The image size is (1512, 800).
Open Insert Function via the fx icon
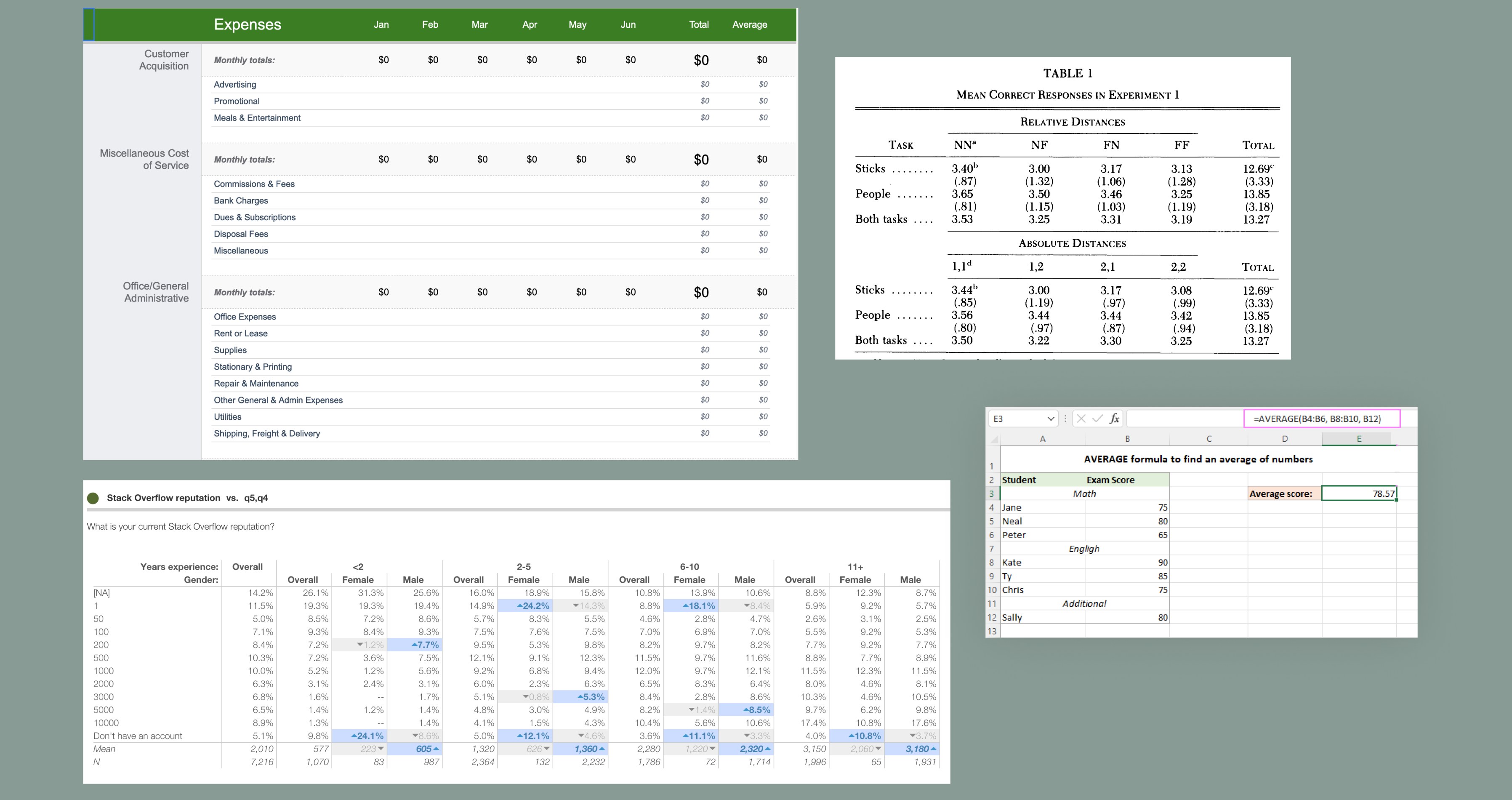coord(1114,419)
